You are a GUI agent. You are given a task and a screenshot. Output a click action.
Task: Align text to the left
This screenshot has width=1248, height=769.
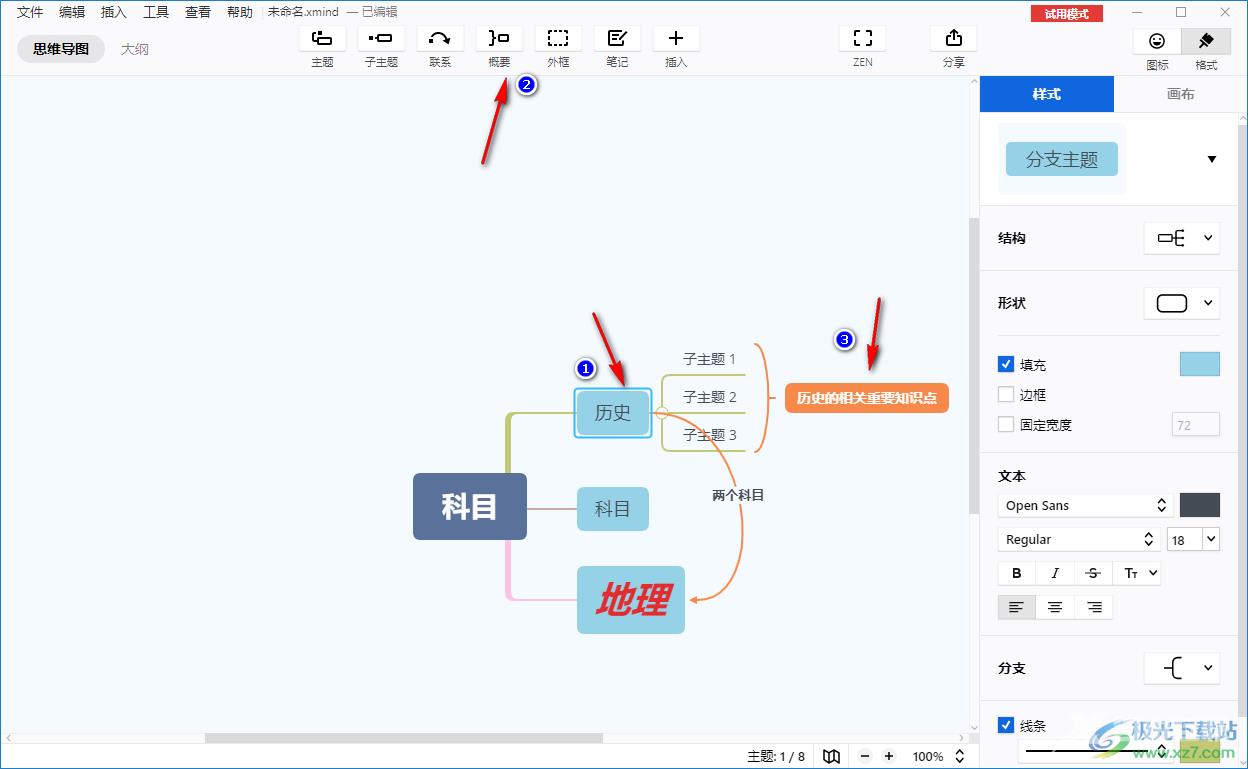click(1016, 607)
